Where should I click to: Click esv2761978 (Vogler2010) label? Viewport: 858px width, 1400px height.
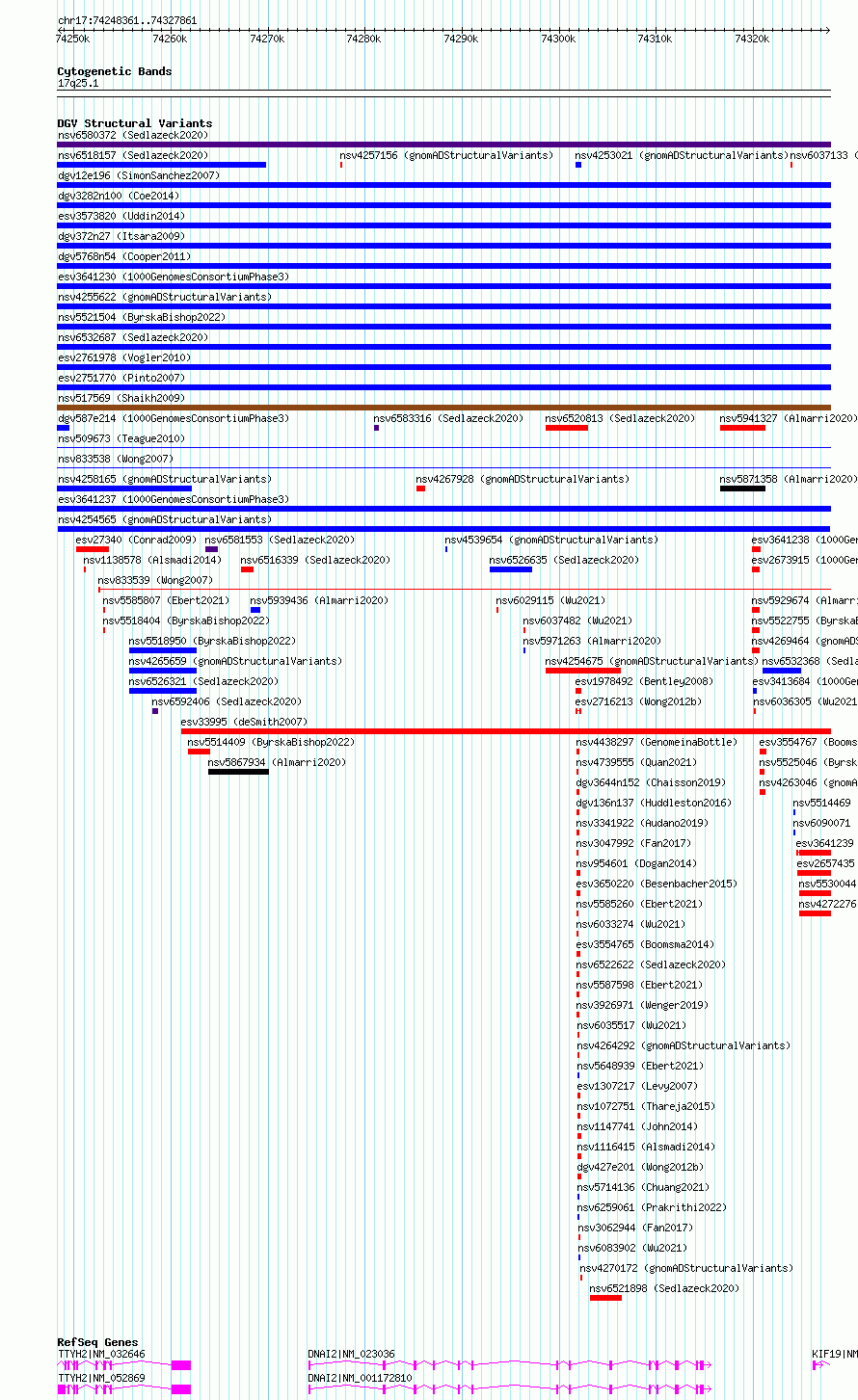click(x=124, y=358)
